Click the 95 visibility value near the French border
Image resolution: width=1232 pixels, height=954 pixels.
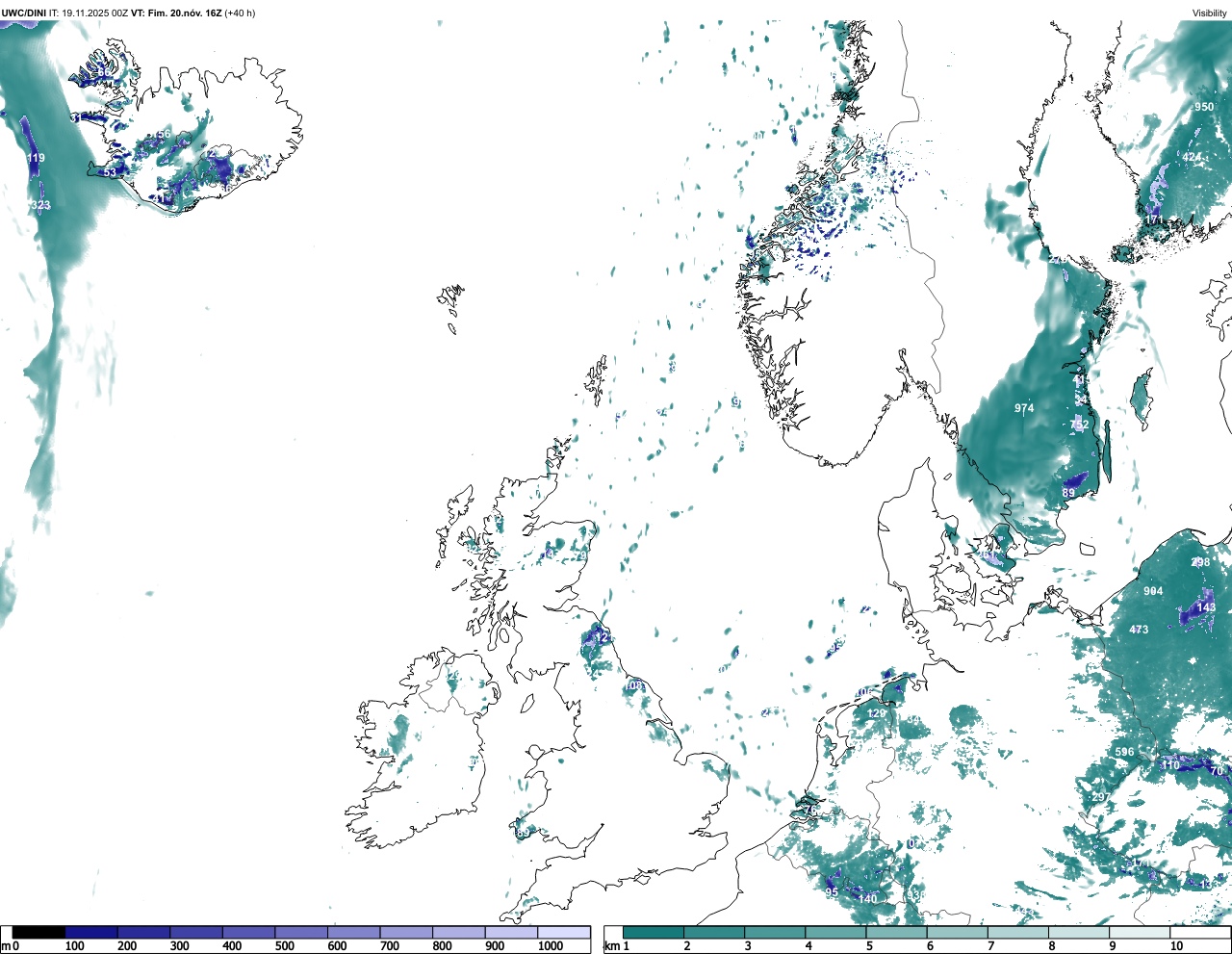(832, 892)
